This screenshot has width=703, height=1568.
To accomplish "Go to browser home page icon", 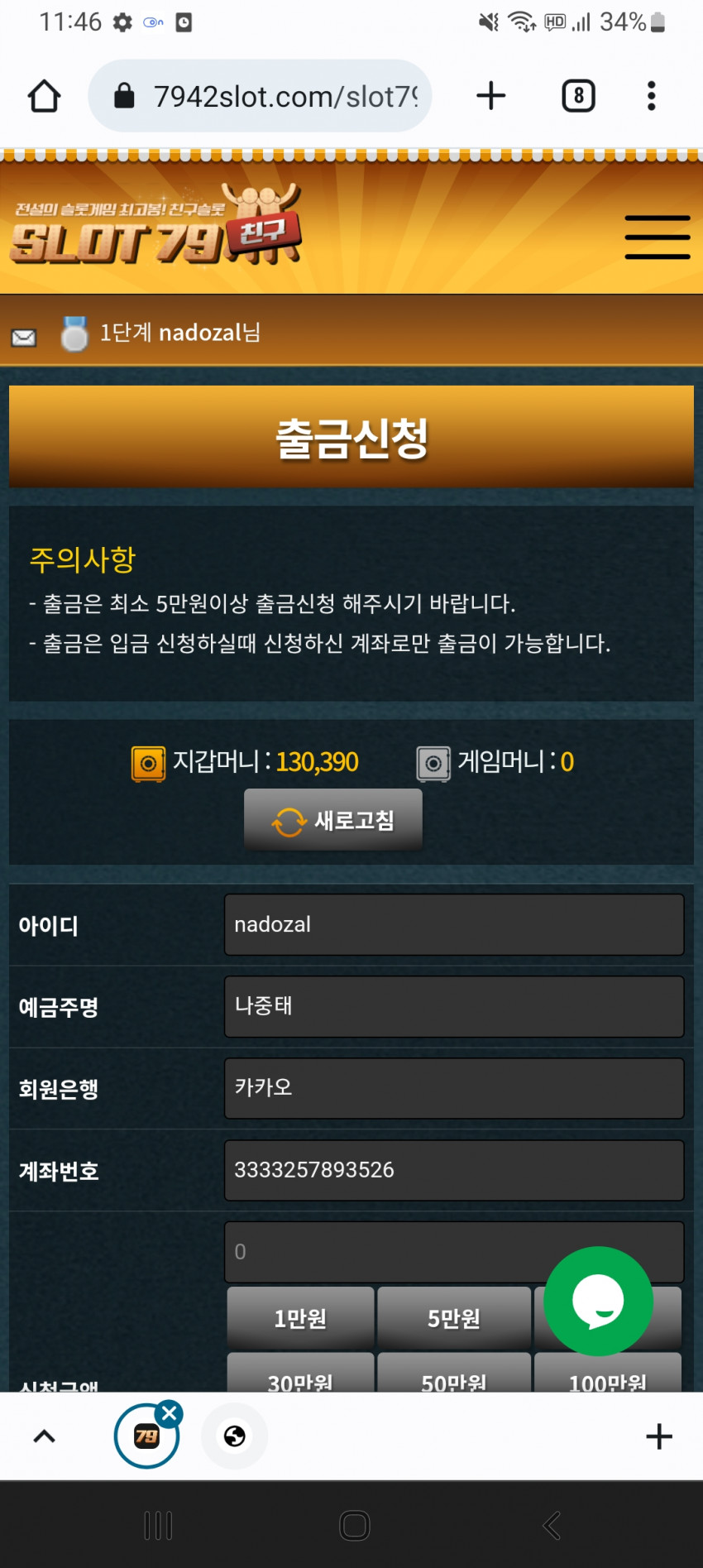I will 44,96.
